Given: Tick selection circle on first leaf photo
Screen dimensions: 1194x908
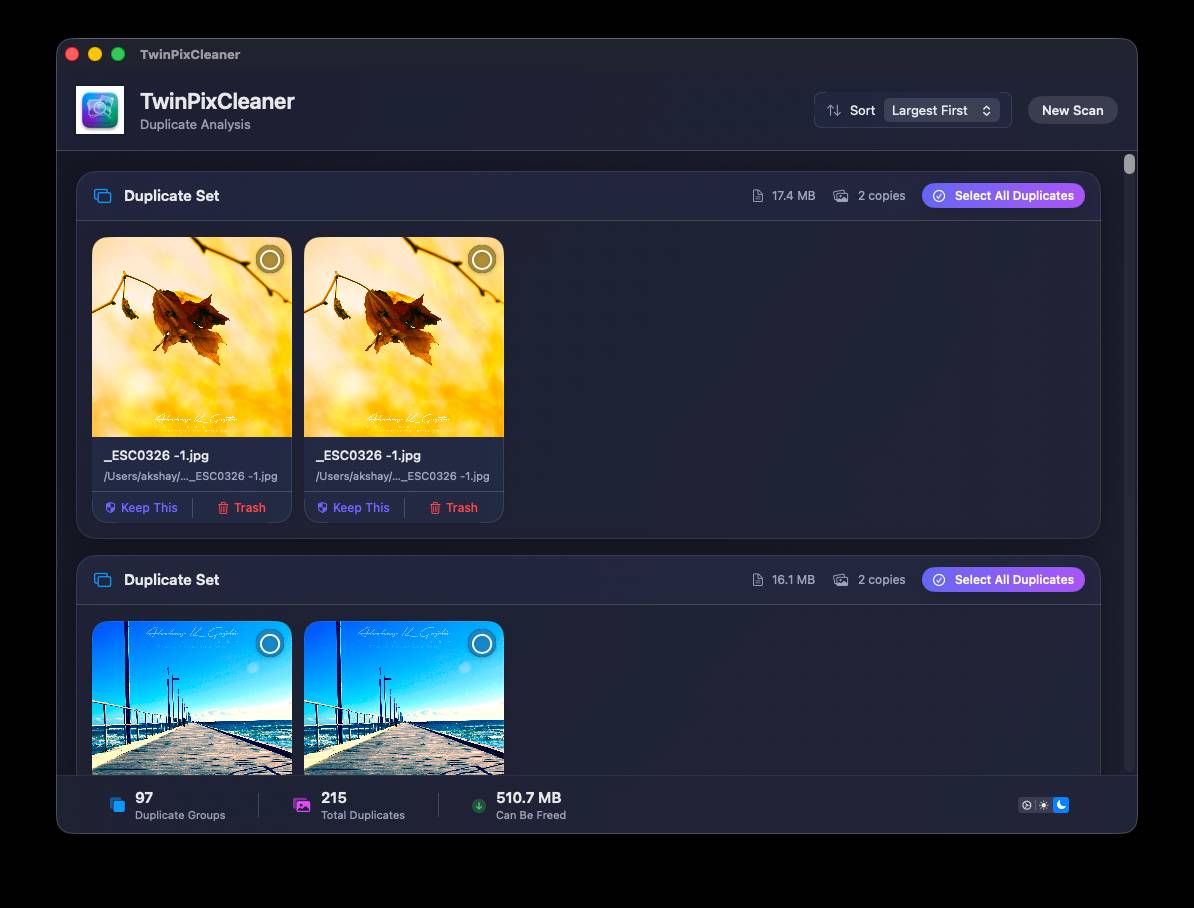Looking at the screenshot, I should click(270, 260).
